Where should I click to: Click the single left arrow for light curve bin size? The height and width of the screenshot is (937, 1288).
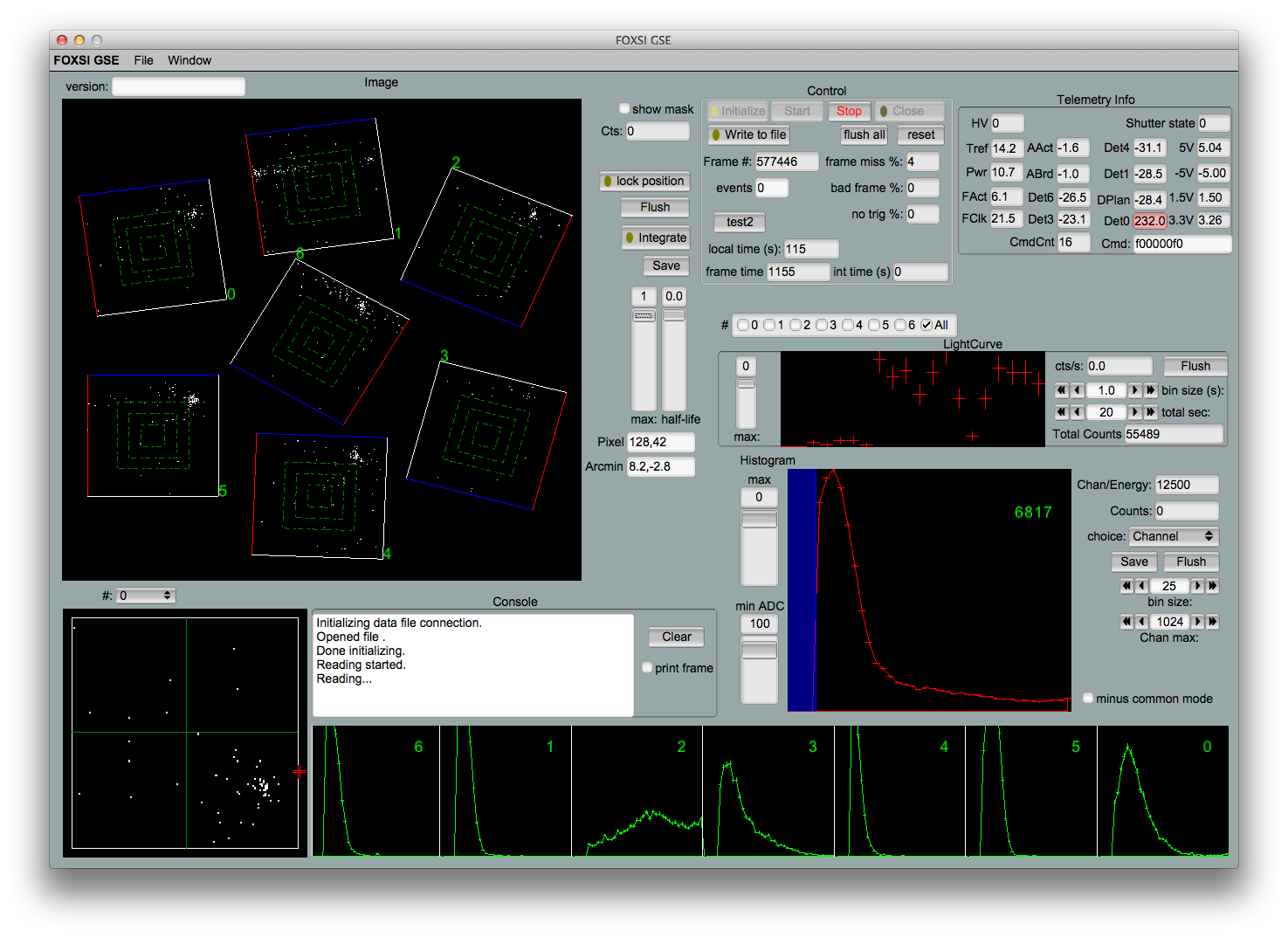click(x=1078, y=390)
